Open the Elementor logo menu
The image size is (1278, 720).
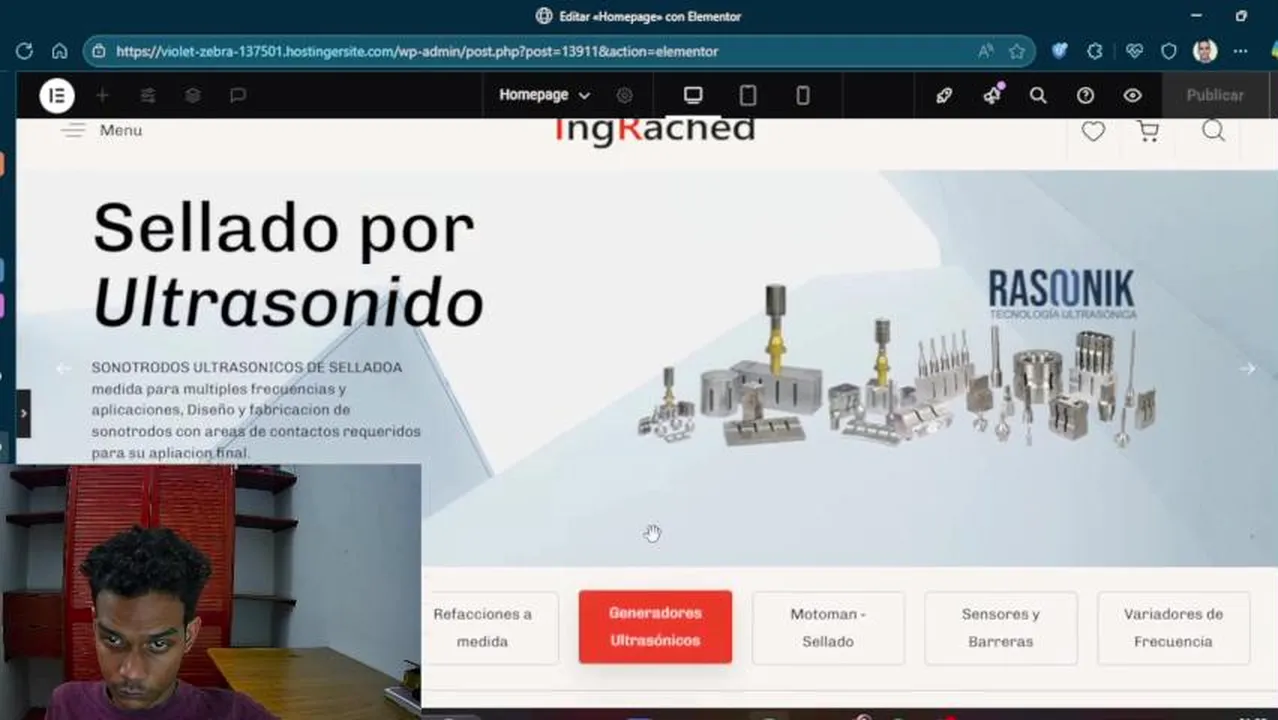click(x=57, y=95)
